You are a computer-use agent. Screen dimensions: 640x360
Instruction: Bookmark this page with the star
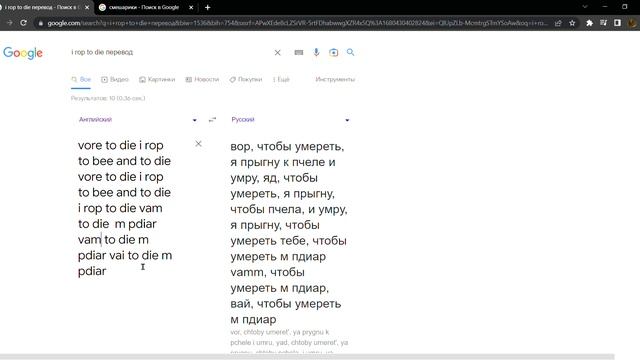click(x=572, y=23)
